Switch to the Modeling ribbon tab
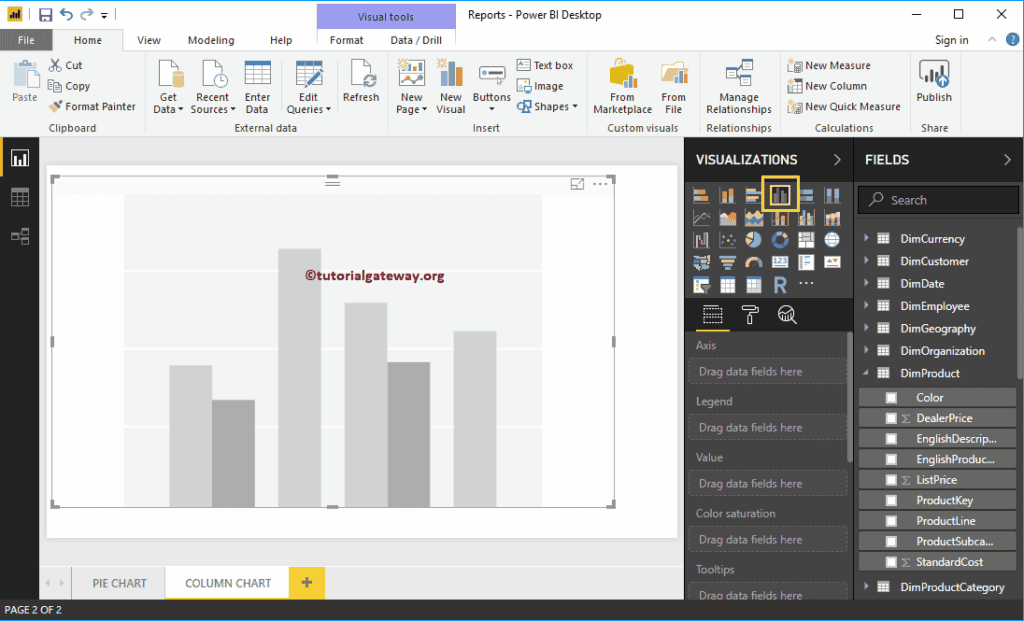This screenshot has height=621, width=1024. tap(210, 39)
